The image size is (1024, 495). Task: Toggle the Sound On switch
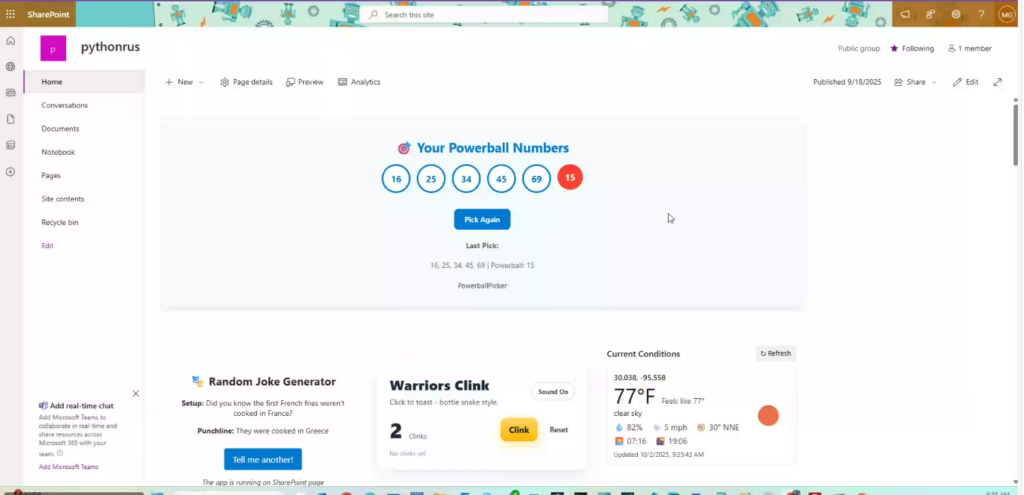pyautogui.click(x=552, y=392)
